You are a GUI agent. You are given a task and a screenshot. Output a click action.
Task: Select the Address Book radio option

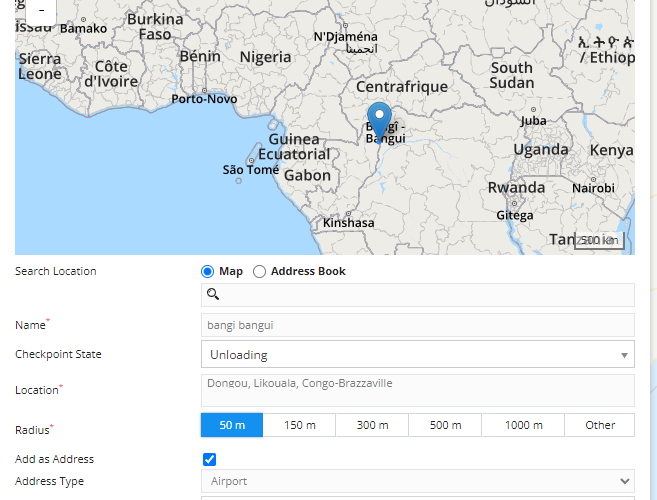pyautogui.click(x=260, y=271)
